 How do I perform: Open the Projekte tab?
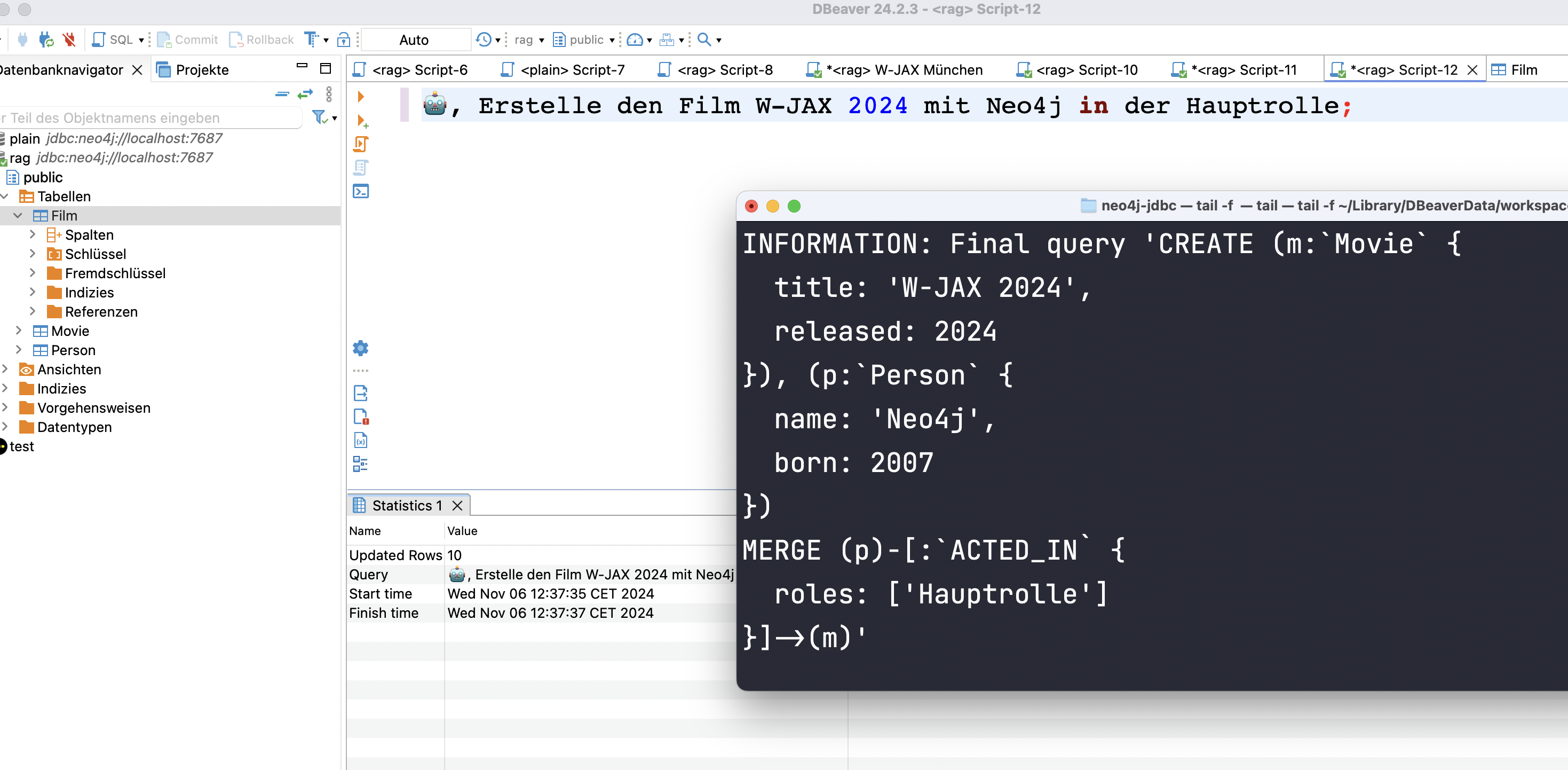[192, 70]
